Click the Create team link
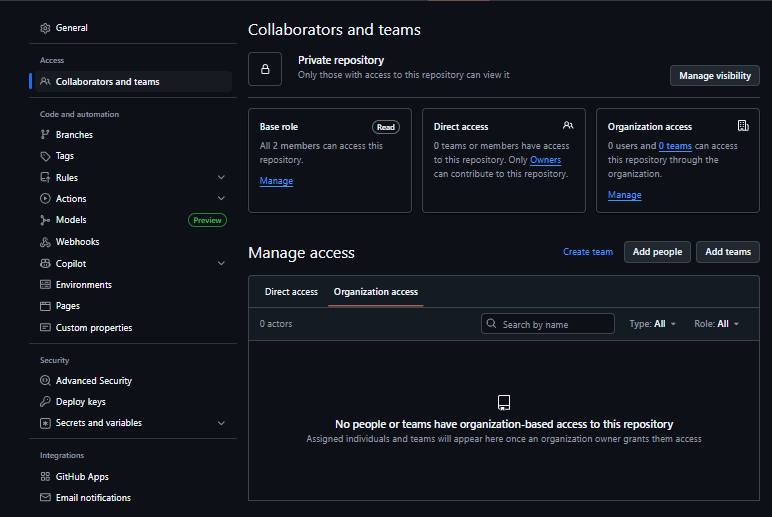Screen dimensions: 772x517 [588, 252]
